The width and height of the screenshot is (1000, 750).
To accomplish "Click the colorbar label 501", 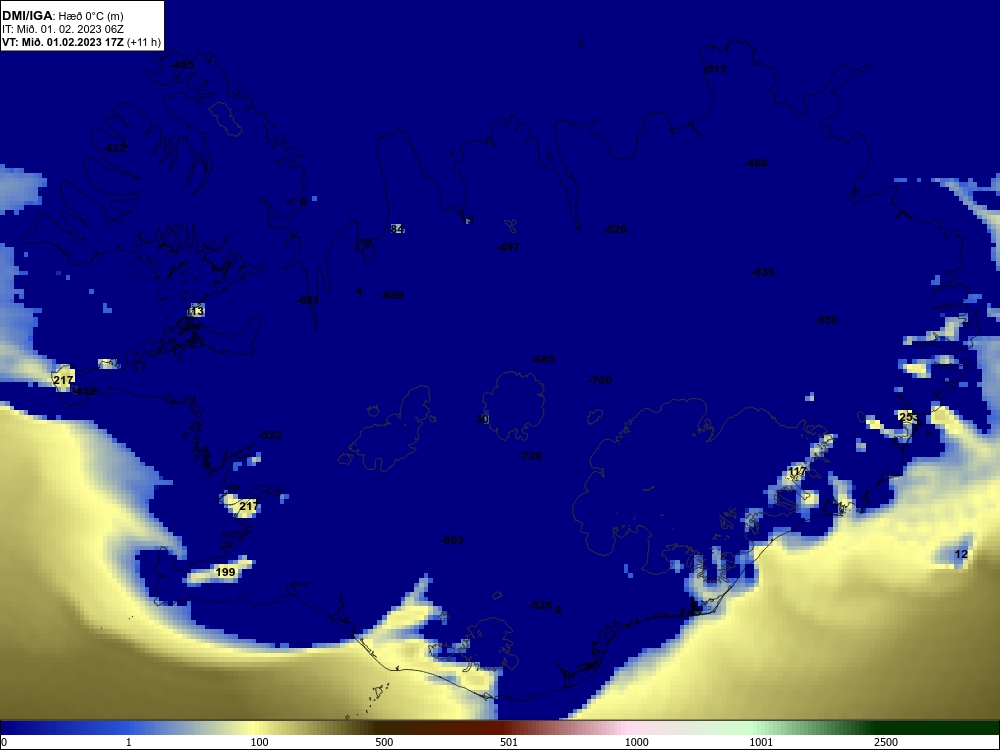I will [509, 742].
